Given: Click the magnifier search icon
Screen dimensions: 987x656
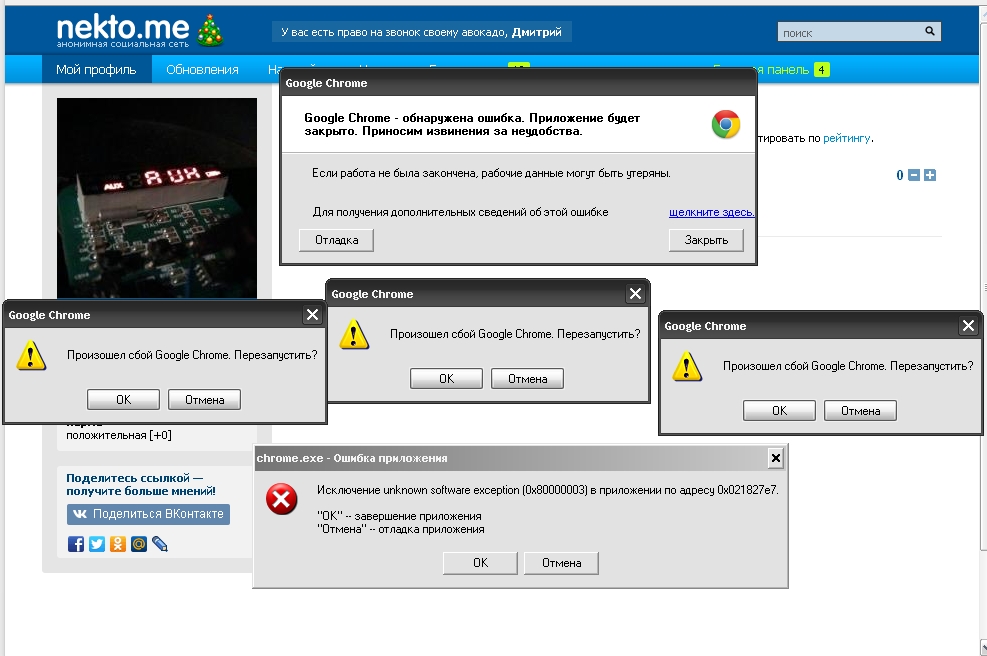Looking at the screenshot, I should [930, 31].
